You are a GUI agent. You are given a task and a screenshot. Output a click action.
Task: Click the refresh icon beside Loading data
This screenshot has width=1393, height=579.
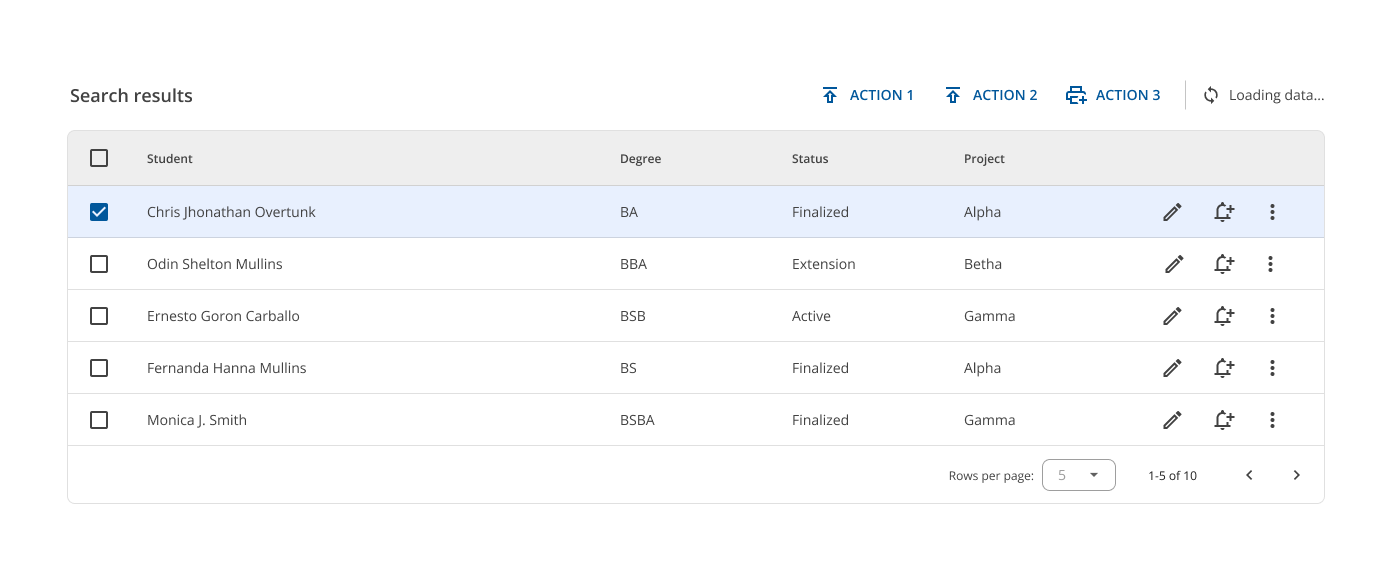coord(1211,95)
